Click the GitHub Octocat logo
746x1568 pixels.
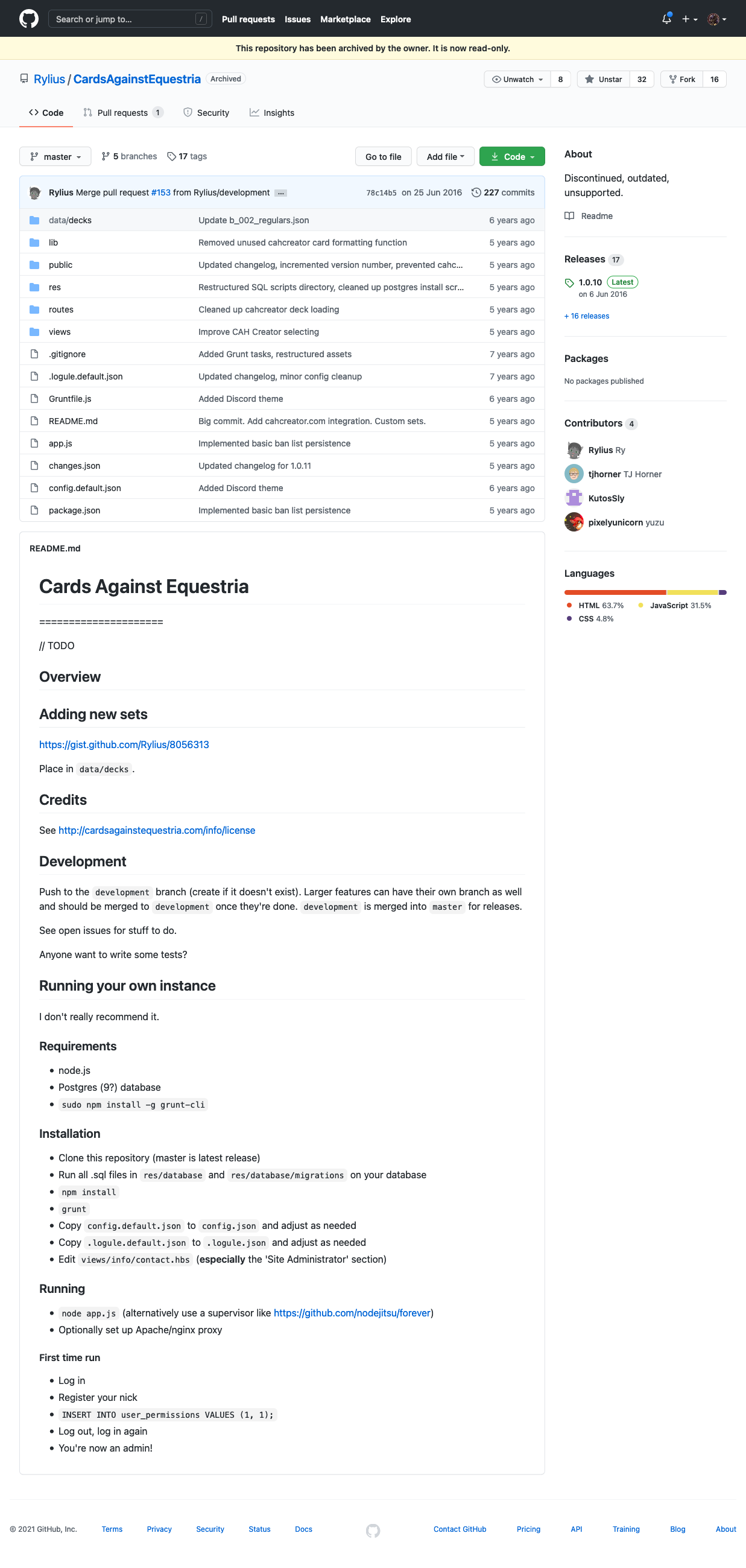pos(28,19)
